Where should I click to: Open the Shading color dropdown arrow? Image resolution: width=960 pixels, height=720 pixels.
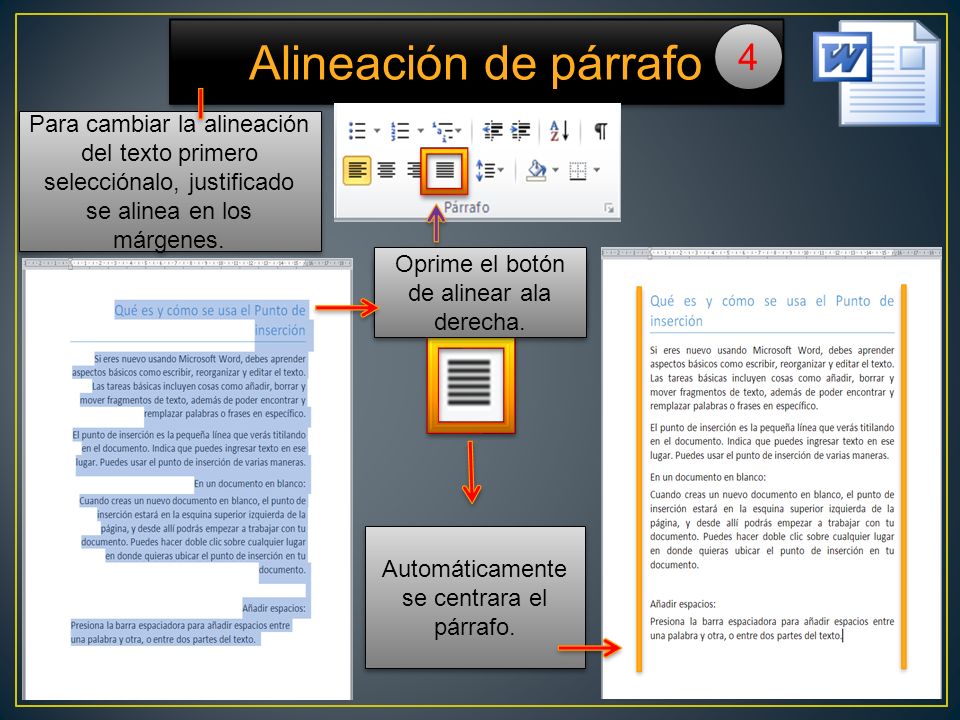tap(556, 170)
